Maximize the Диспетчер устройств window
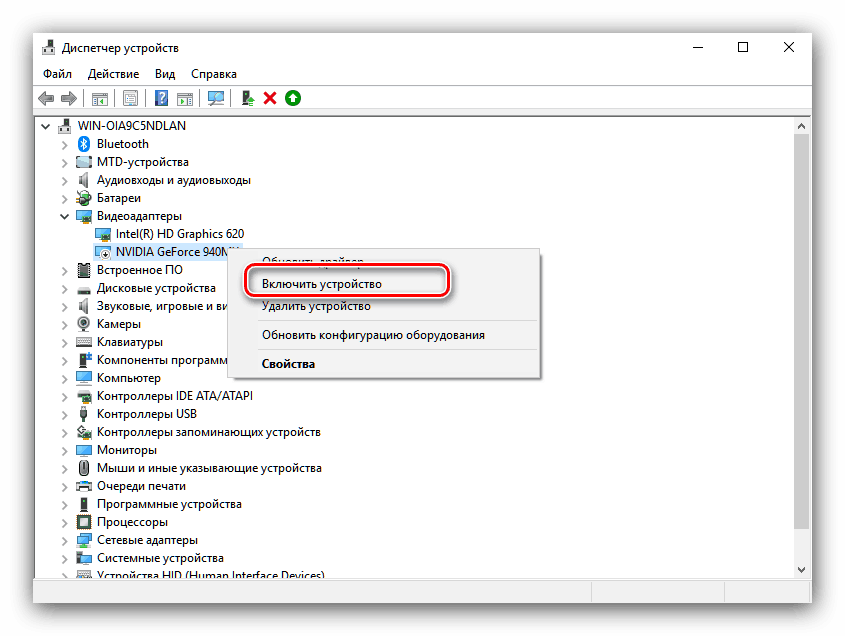Viewport: 845px width, 636px height. 743,47
